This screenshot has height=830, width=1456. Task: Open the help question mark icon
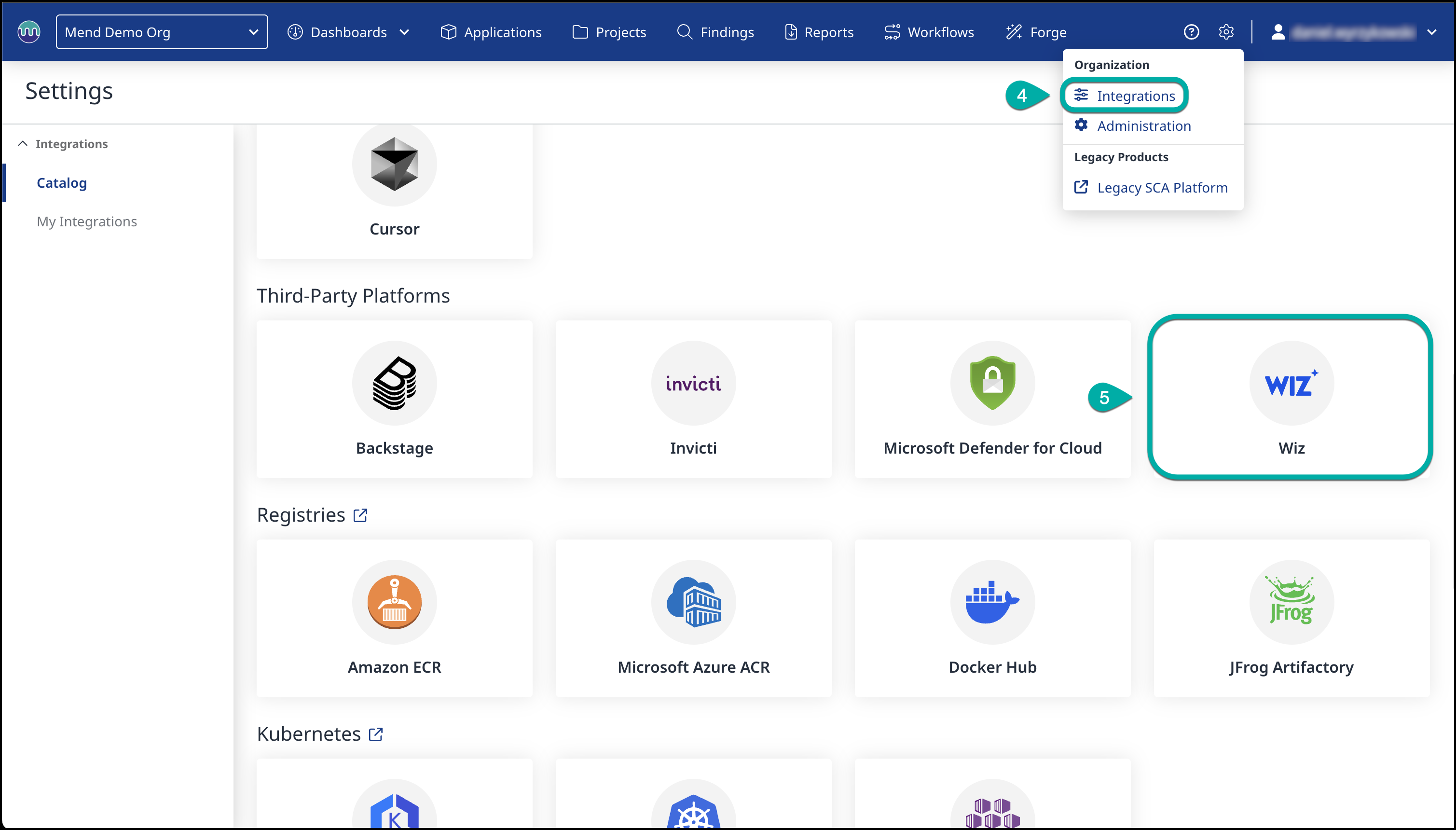tap(1191, 32)
